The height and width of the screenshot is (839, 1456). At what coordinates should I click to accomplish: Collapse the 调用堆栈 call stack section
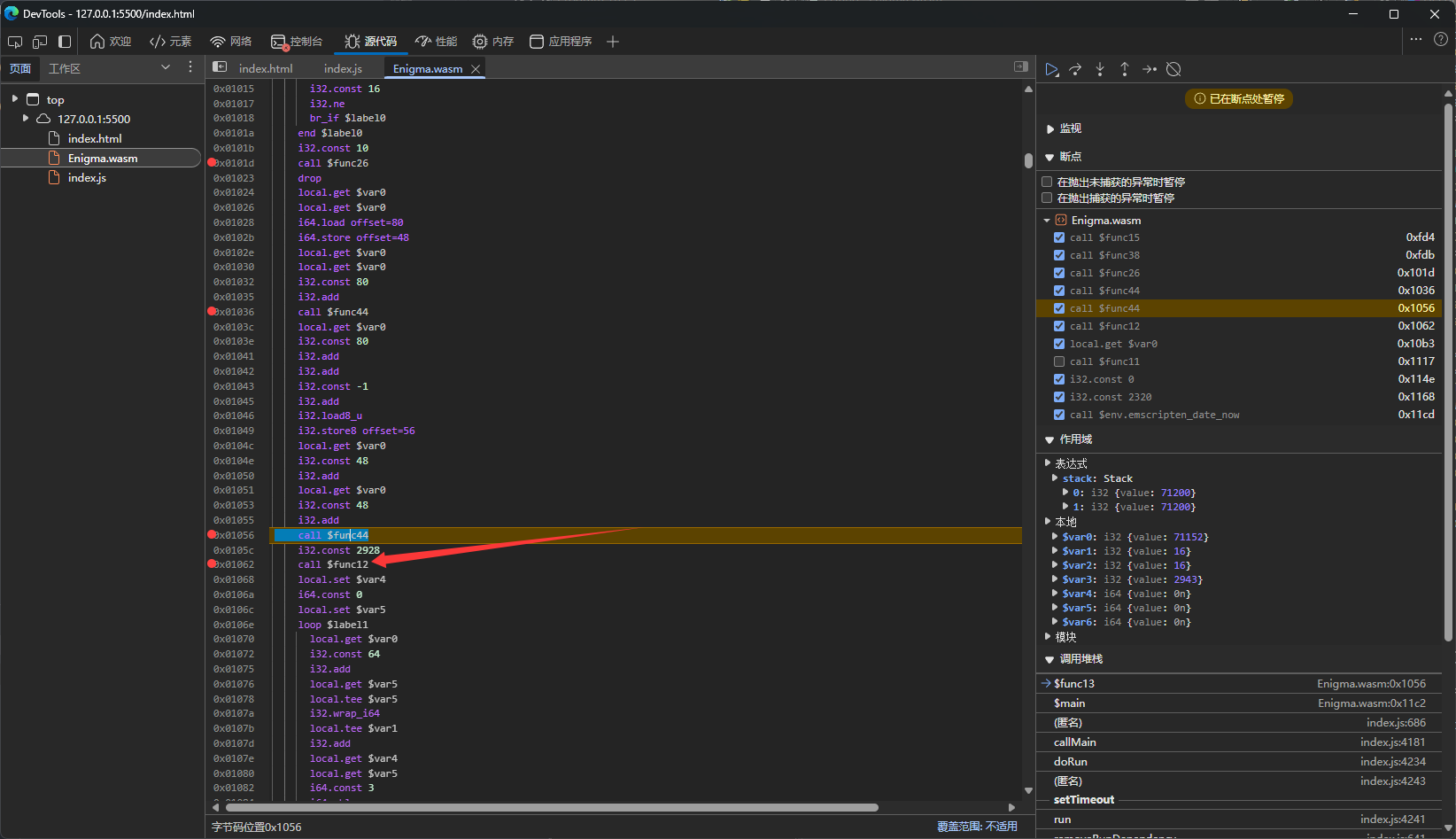point(1050,659)
